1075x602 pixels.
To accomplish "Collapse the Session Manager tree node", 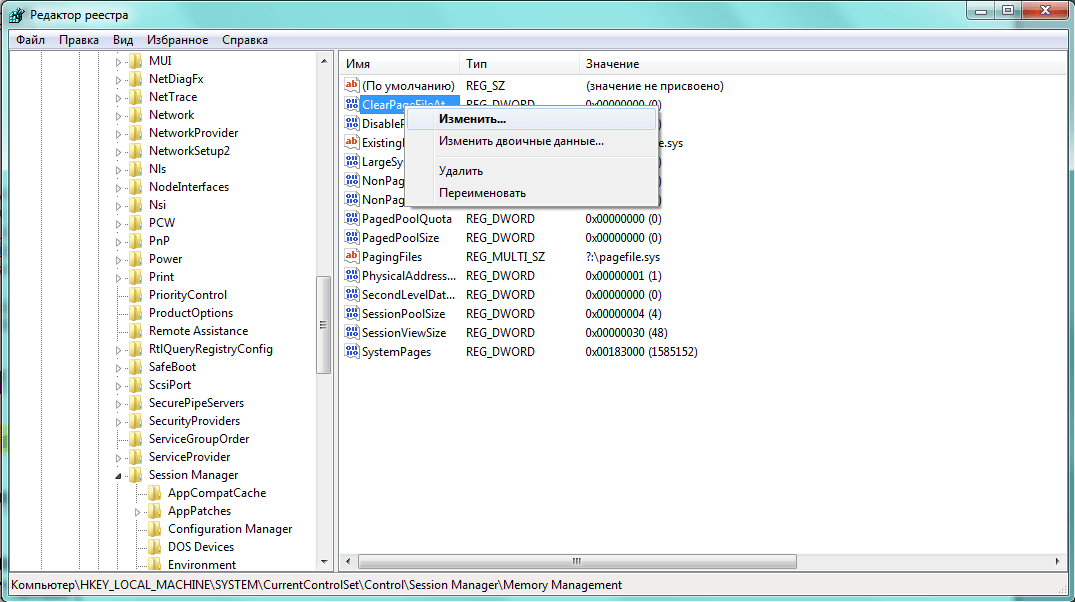I will pyautogui.click(x=119, y=476).
